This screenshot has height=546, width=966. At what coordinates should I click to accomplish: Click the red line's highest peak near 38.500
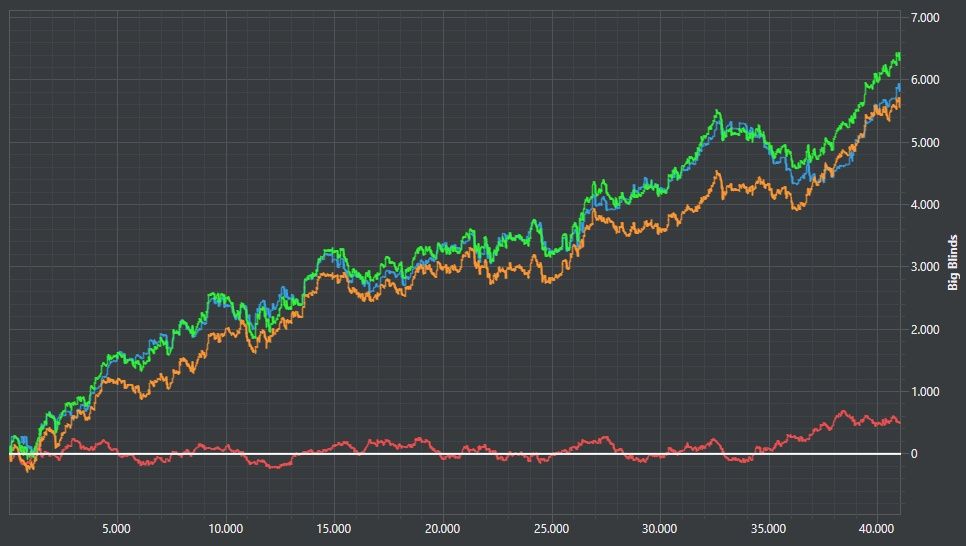(x=843, y=411)
